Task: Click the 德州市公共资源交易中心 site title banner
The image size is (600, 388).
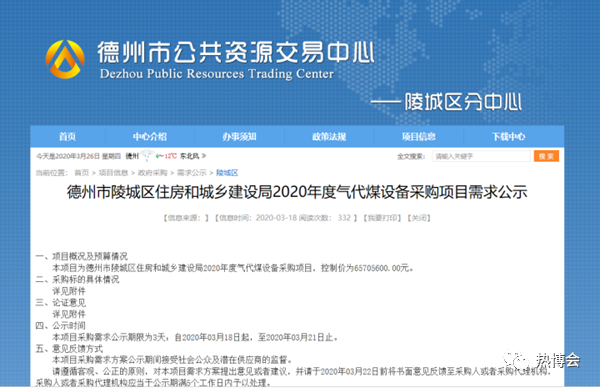Action: coord(235,52)
